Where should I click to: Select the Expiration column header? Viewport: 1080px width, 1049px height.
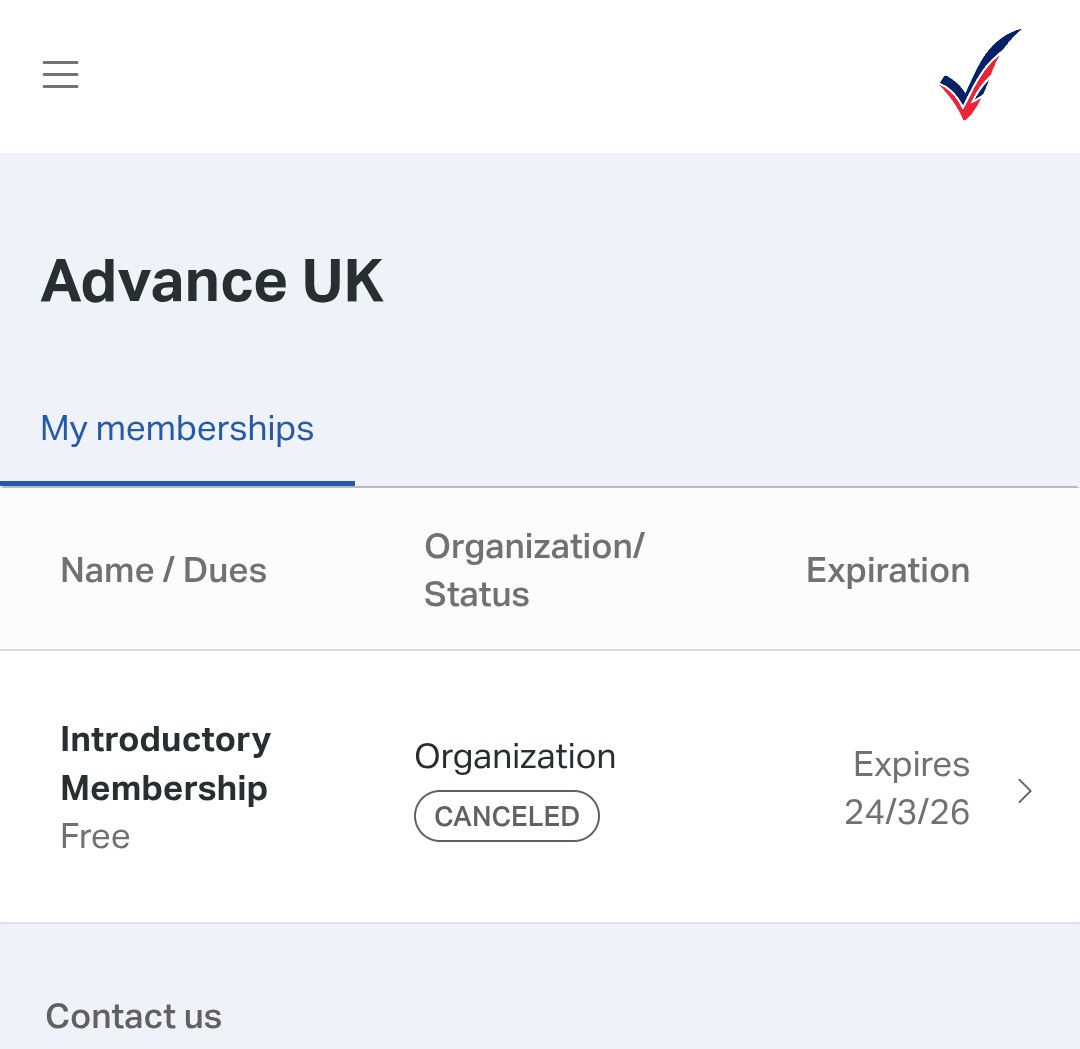pos(887,570)
